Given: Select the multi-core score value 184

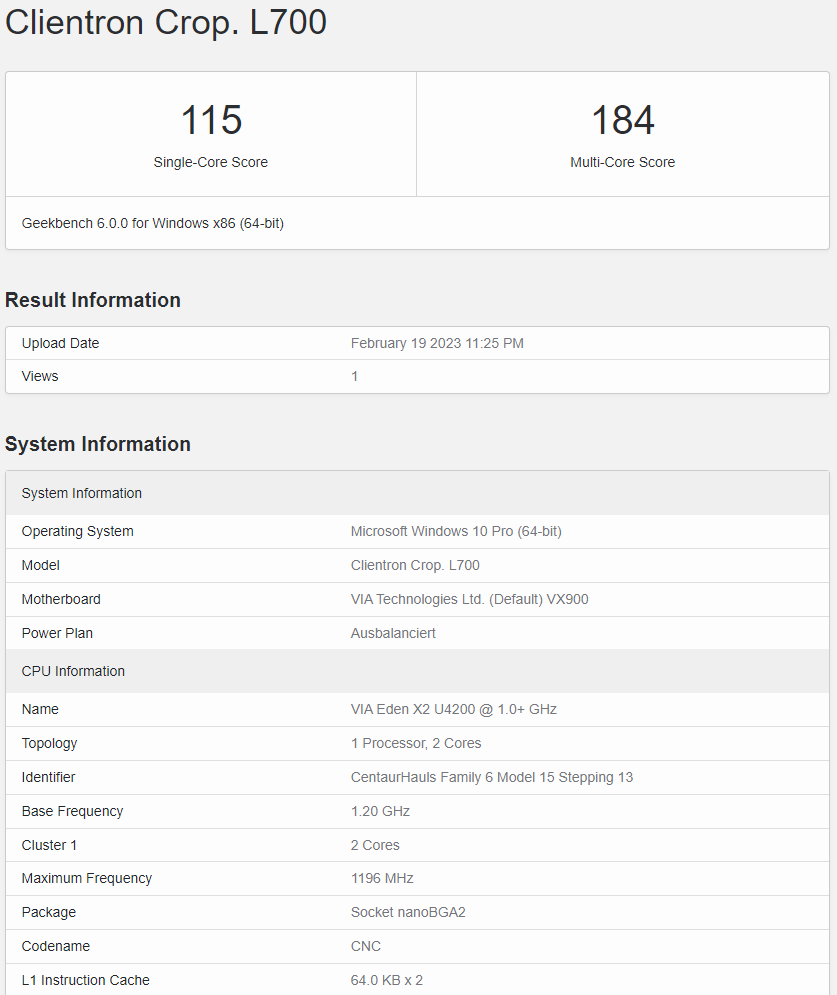Looking at the screenshot, I should click(x=623, y=120).
